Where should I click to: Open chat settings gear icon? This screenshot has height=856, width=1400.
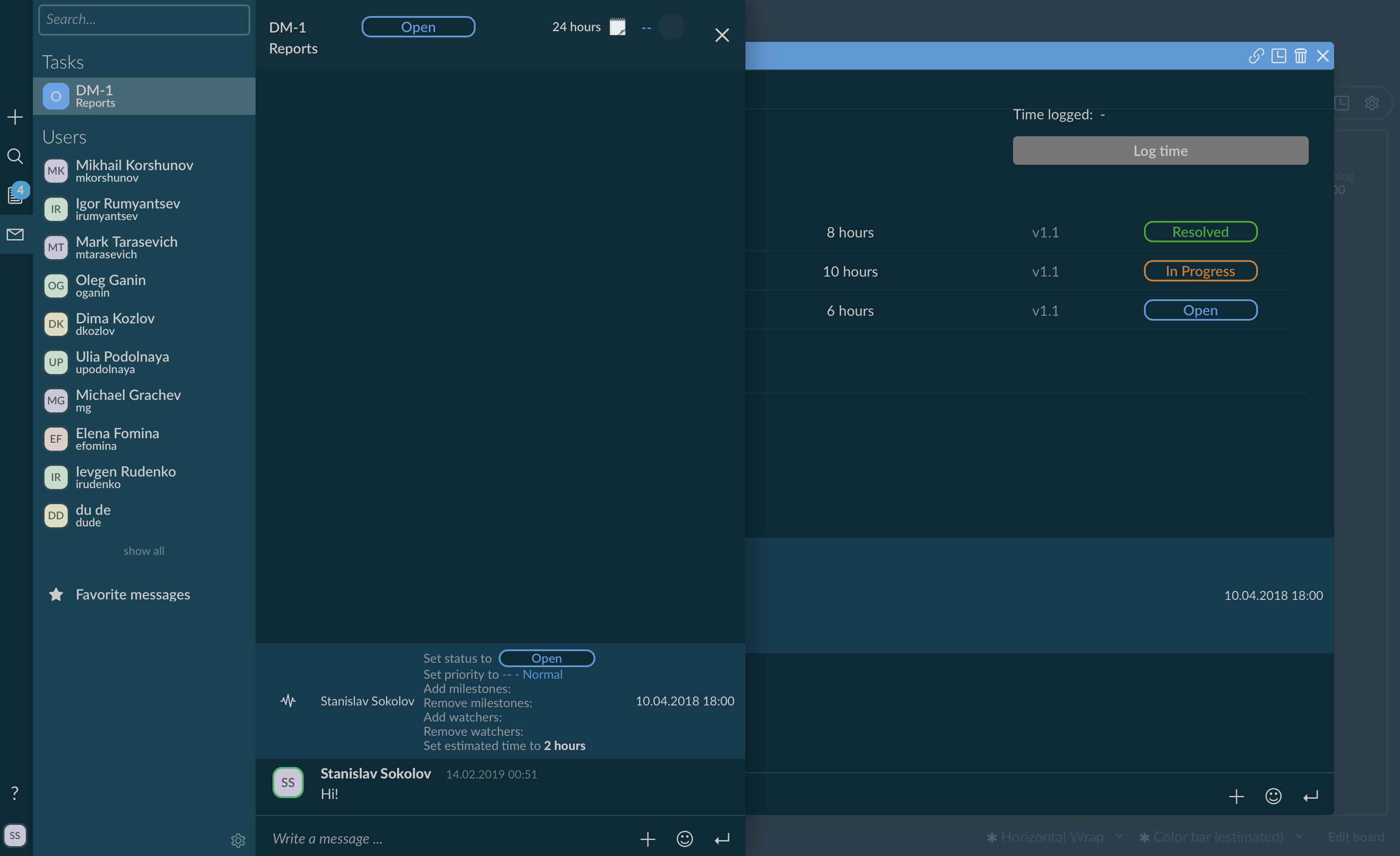pos(238,840)
